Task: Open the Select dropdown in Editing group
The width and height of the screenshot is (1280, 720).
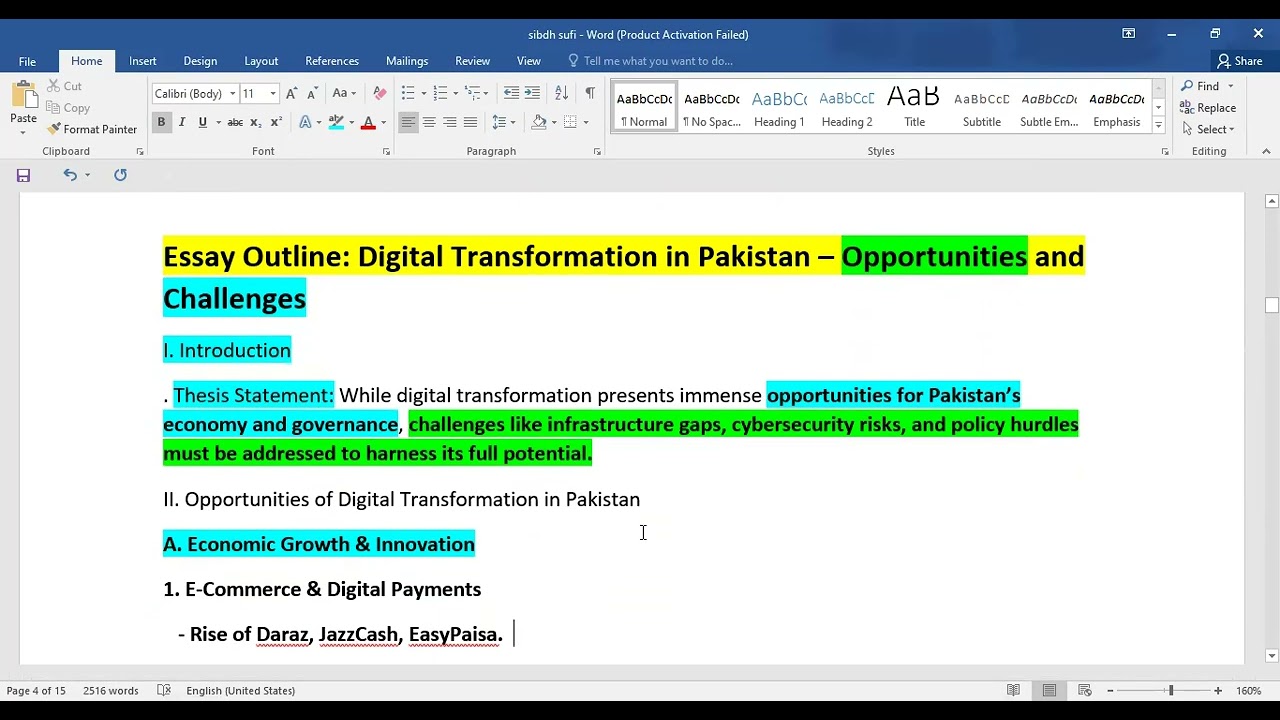Action: 1208,129
